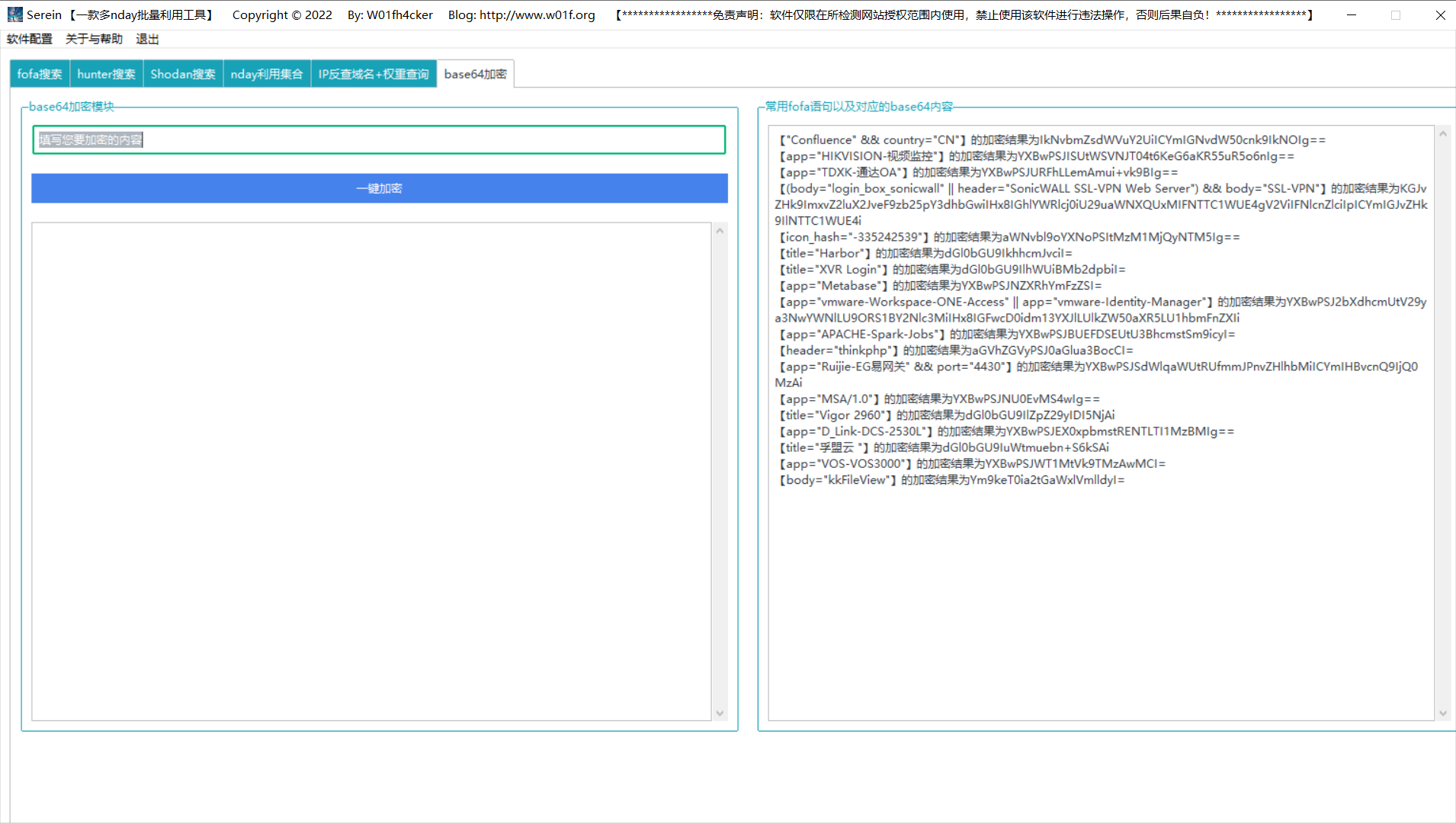Viewport: 1456px width, 823px height.
Task: Open the 软件配置 menu
Action: pyautogui.click(x=30, y=39)
